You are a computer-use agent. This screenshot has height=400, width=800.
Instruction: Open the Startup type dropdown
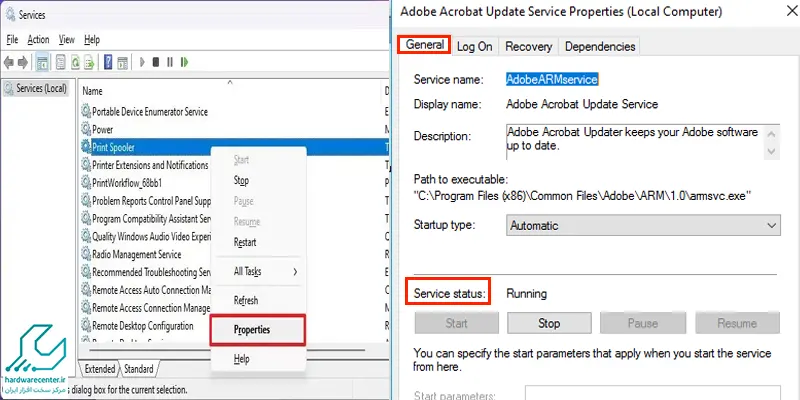pos(643,225)
